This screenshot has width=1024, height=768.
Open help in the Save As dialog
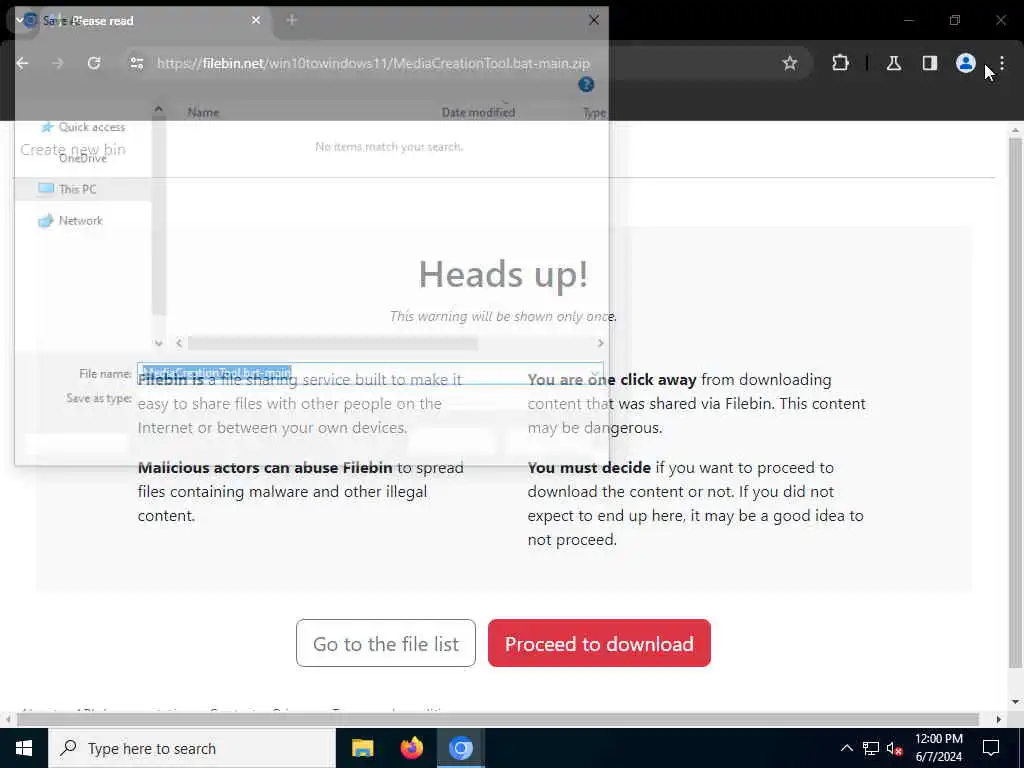coord(586,84)
